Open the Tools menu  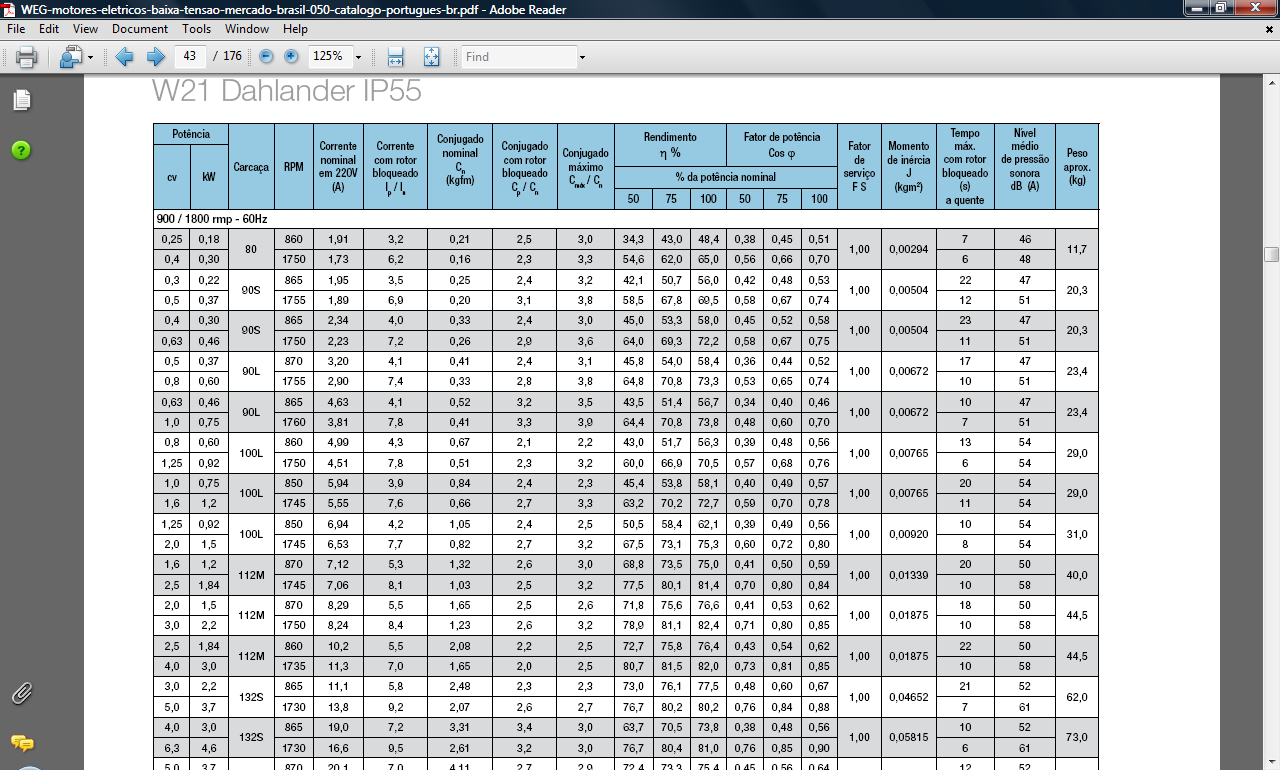click(197, 30)
